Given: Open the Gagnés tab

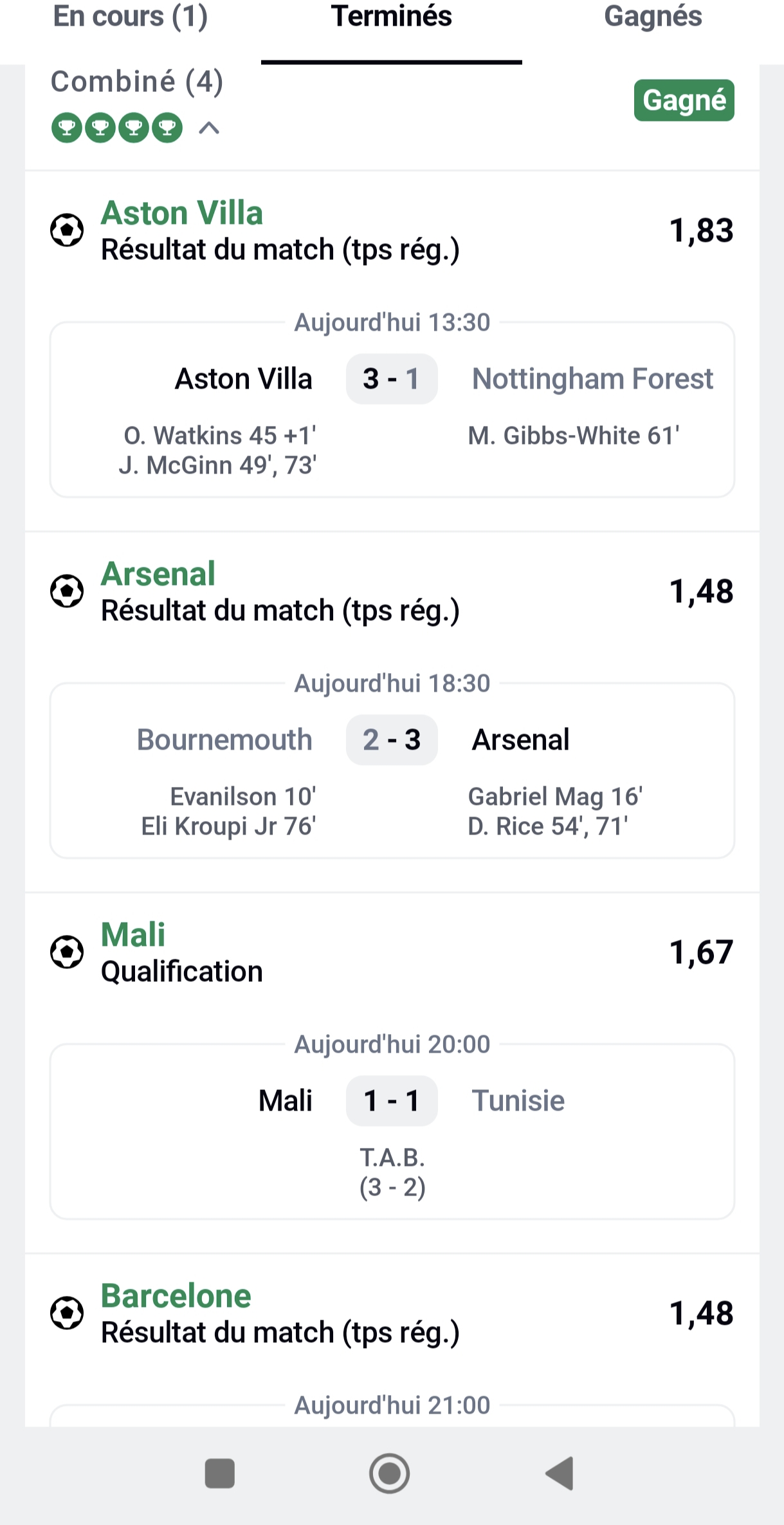Looking at the screenshot, I should tap(653, 17).
